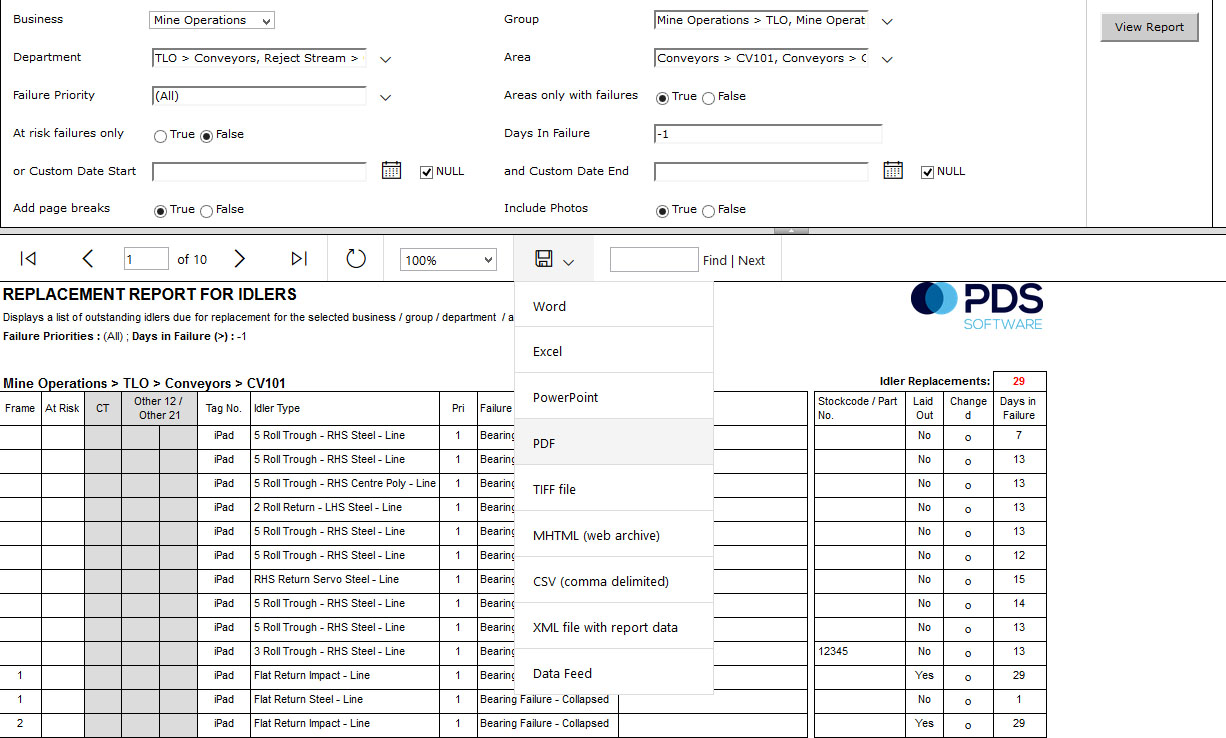Export the report to Word
The width and height of the screenshot is (1226, 738).
pos(614,306)
